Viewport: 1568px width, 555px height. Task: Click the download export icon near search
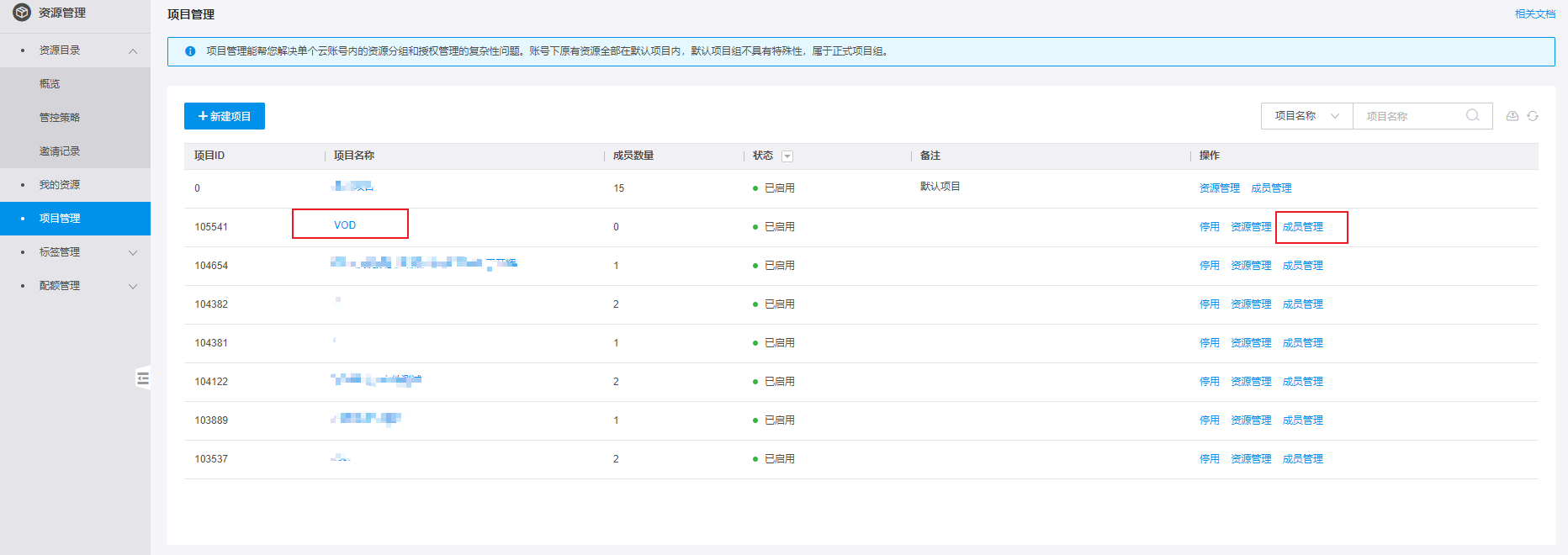click(1512, 116)
